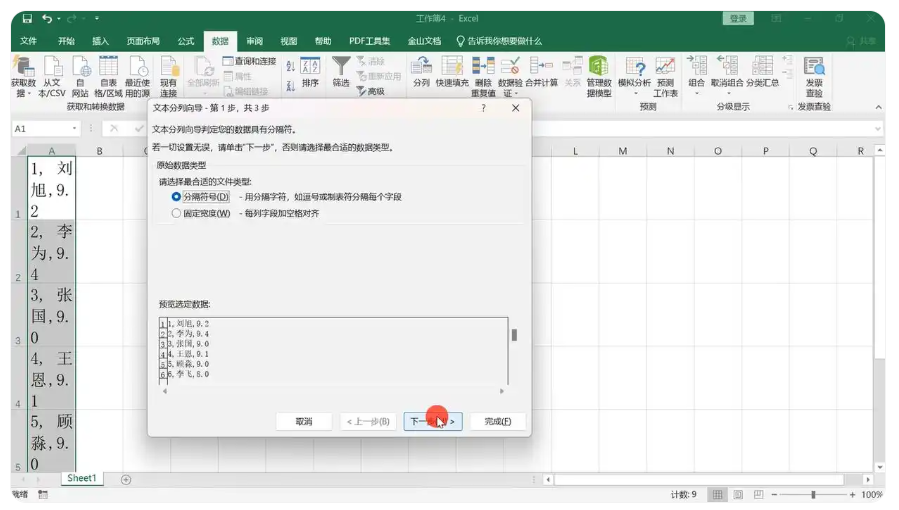Click the Text to Columns (分列) icon
This screenshot has height=510, width=899.
pos(421,70)
